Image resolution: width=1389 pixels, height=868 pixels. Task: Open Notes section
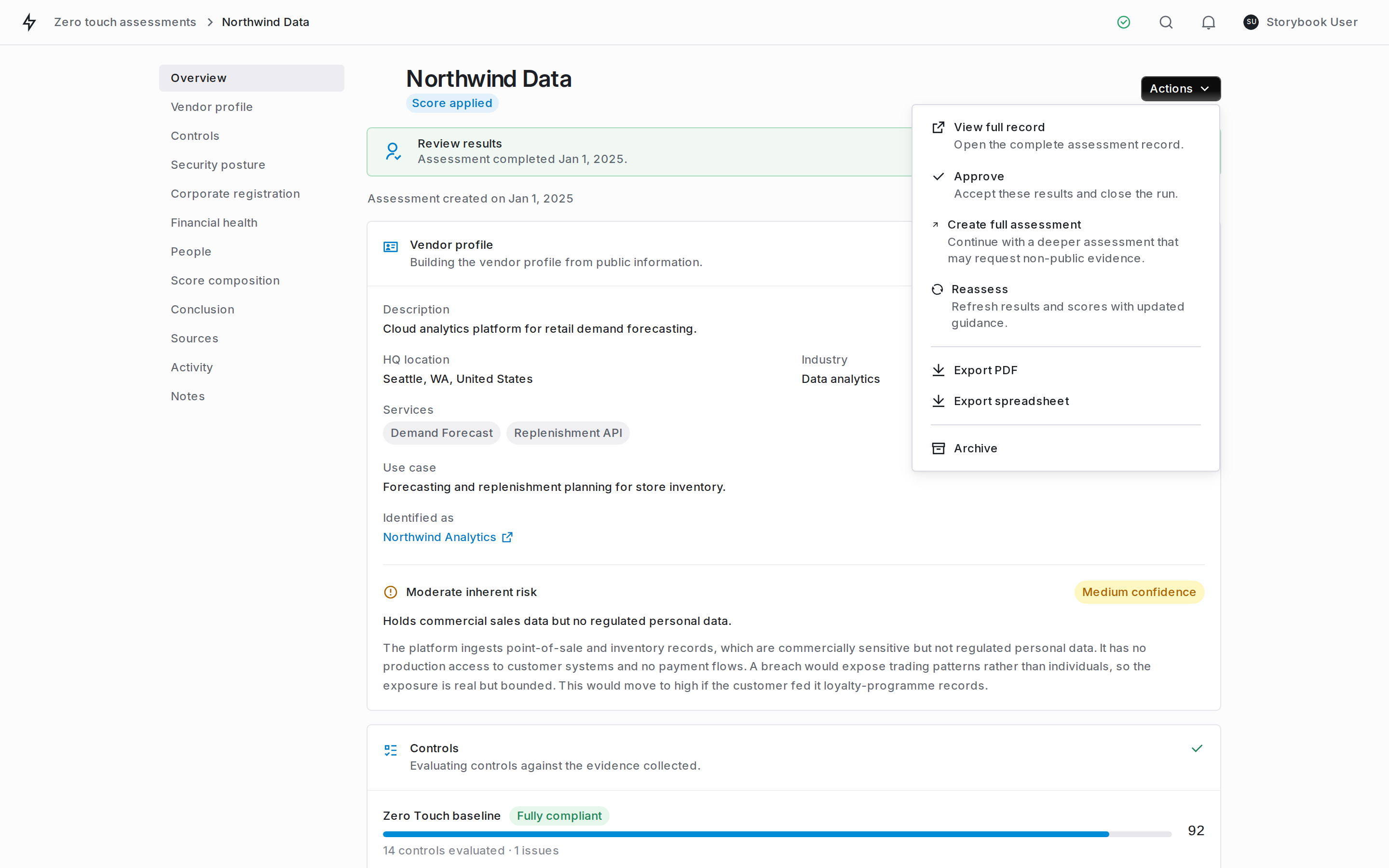(x=251, y=396)
